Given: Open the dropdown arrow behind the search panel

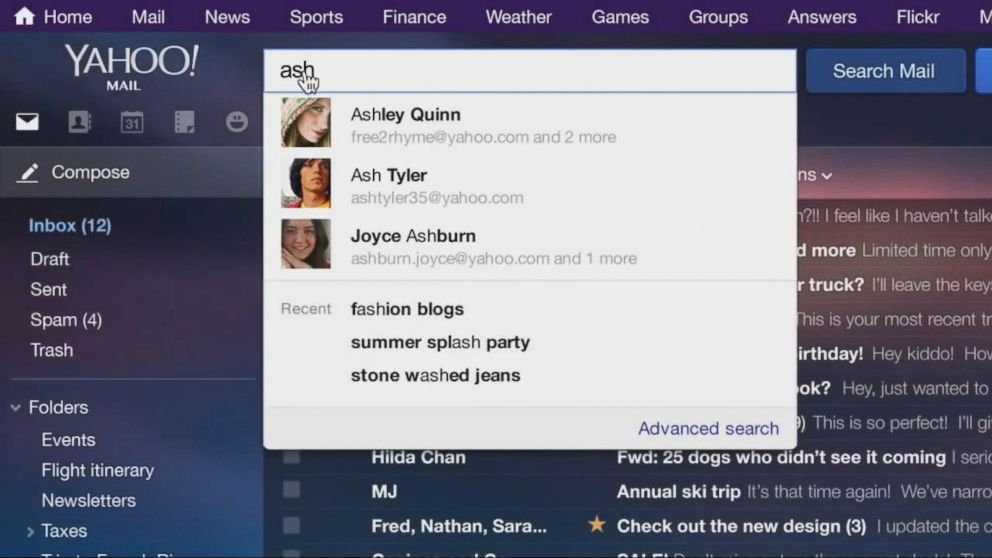Looking at the screenshot, I should pos(827,176).
